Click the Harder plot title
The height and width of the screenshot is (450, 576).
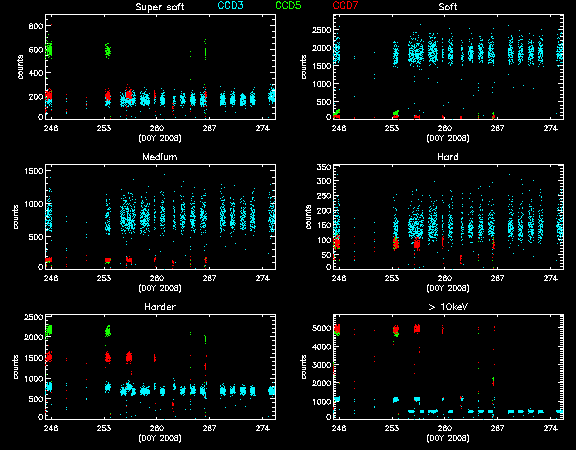point(160,307)
